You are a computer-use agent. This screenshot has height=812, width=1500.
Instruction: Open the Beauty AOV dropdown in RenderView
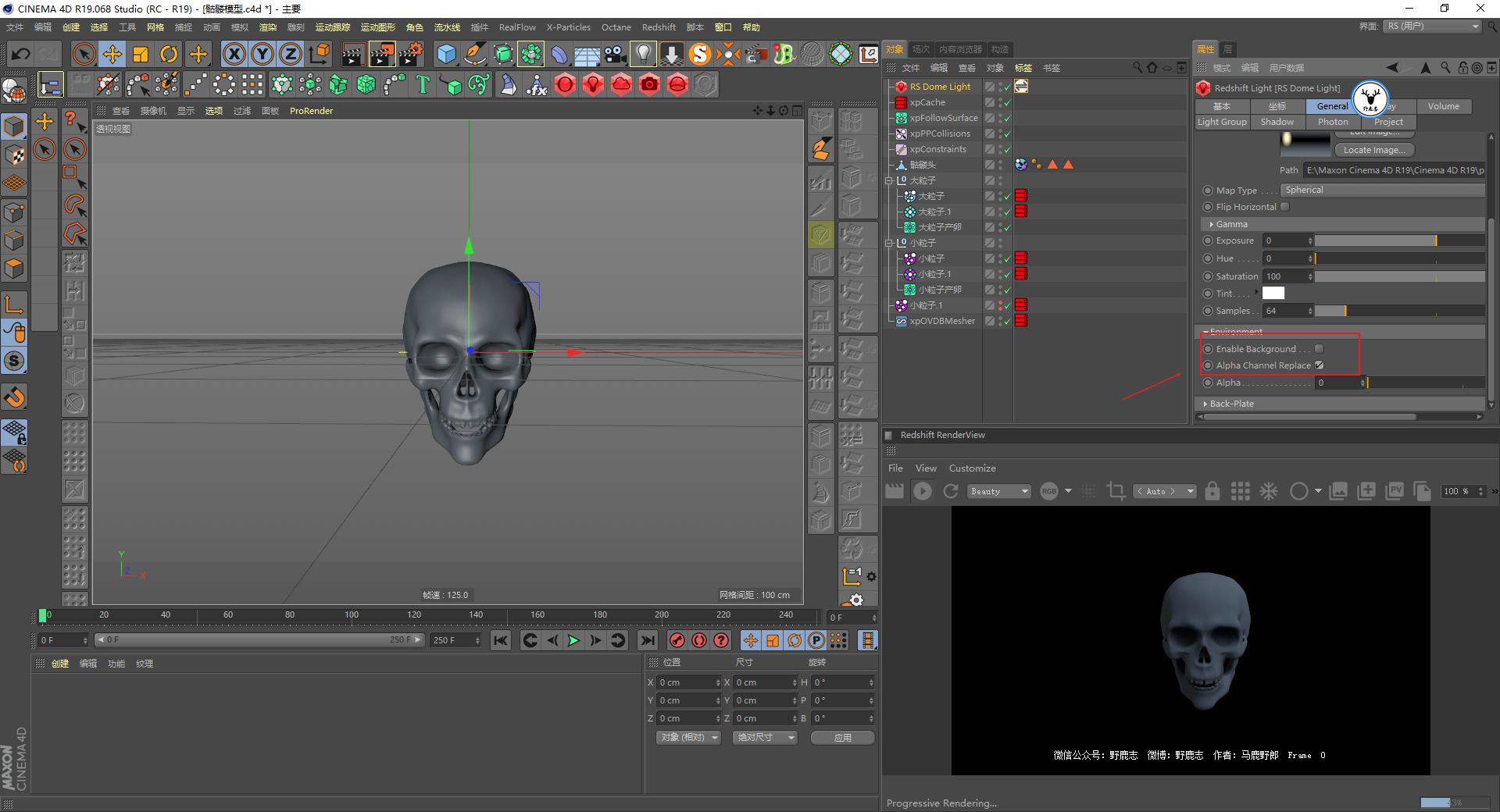[x=998, y=491]
